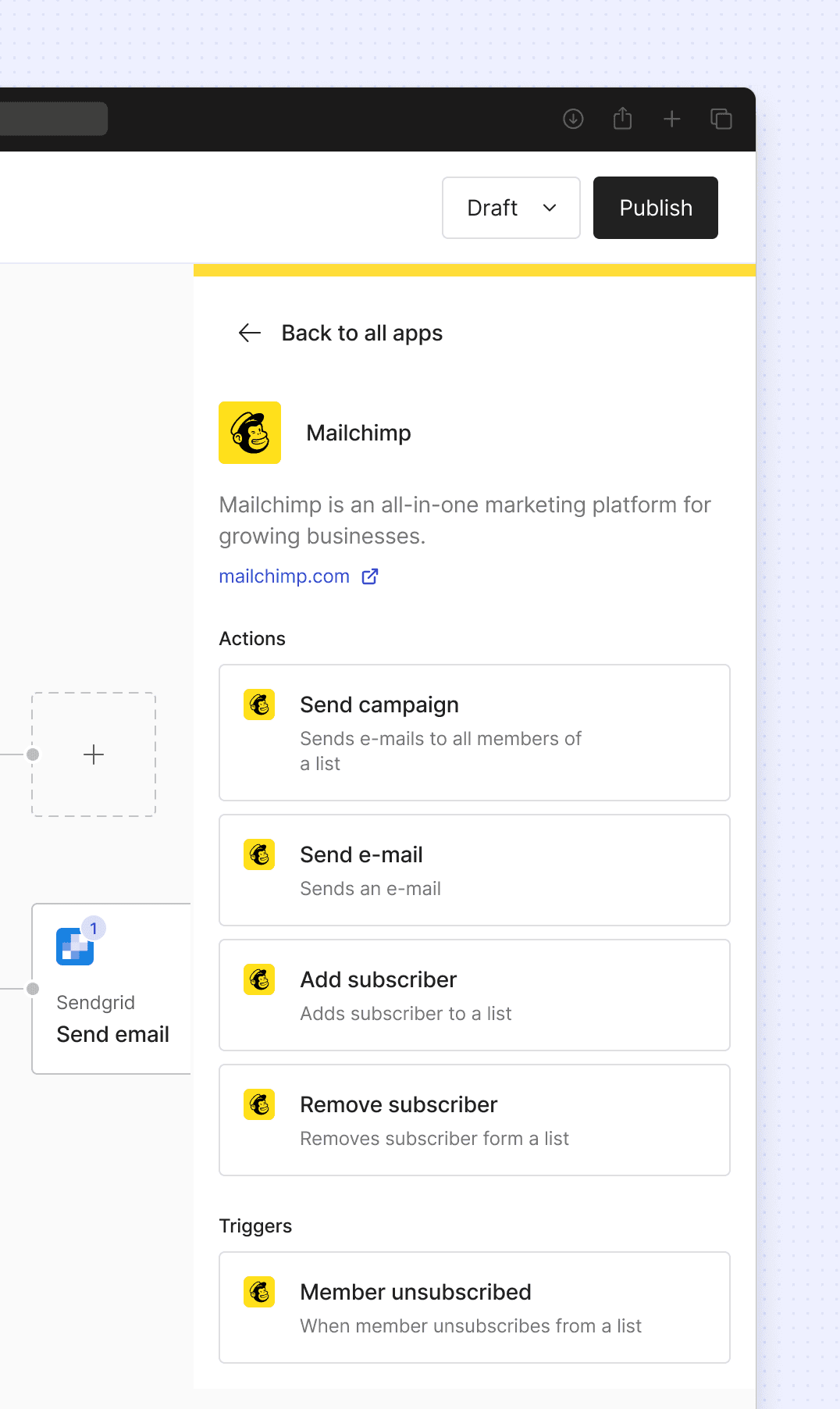
Task: Click the browser share icon
Action: click(622, 118)
